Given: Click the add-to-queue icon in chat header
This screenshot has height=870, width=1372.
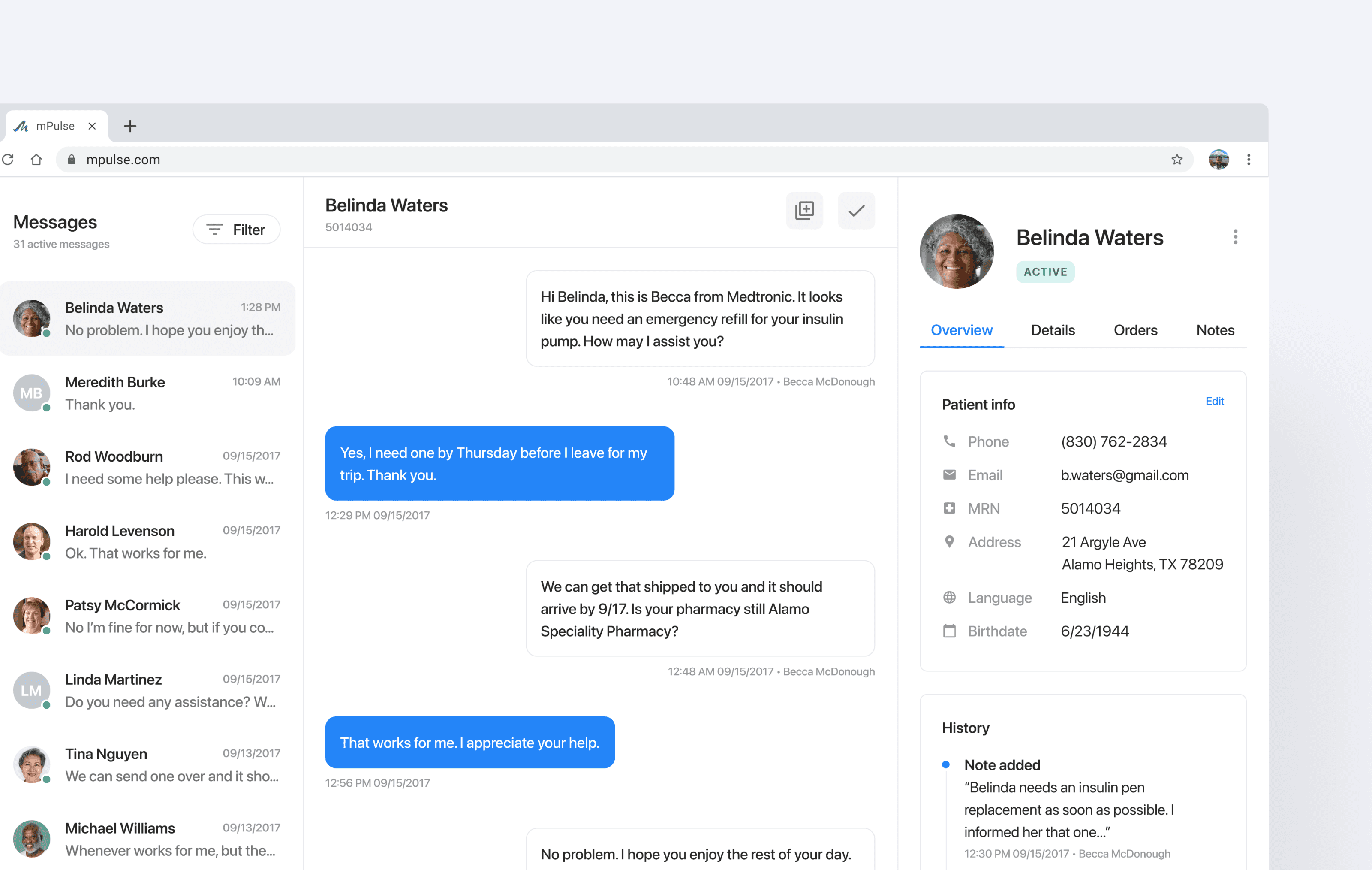Looking at the screenshot, I should click(804, 210).
